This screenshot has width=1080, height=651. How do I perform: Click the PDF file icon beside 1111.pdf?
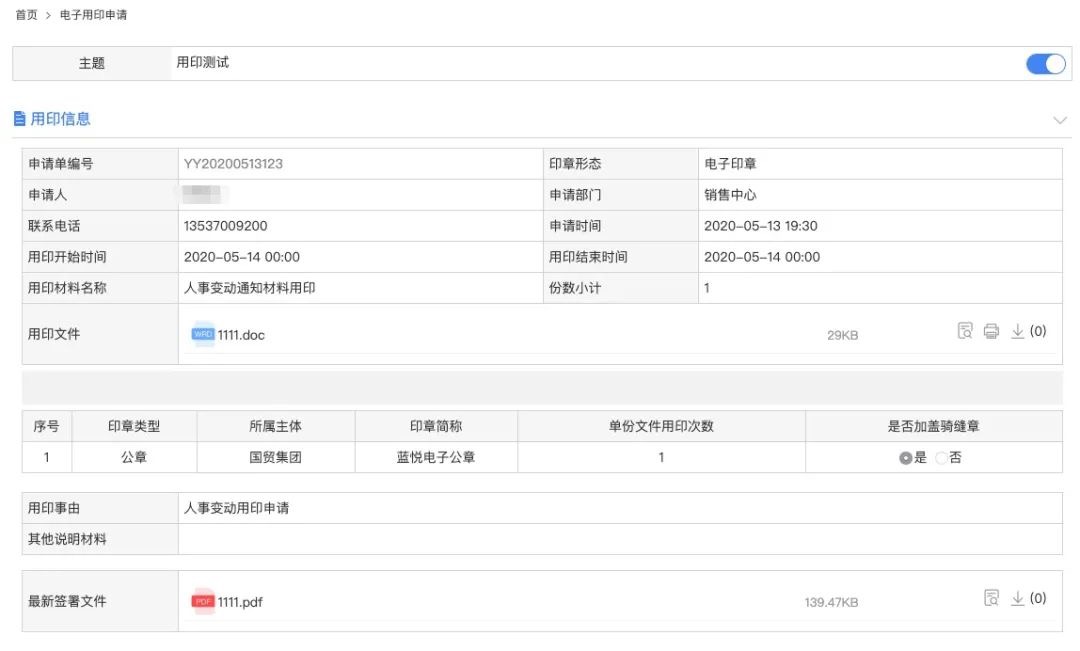point(203,601)
